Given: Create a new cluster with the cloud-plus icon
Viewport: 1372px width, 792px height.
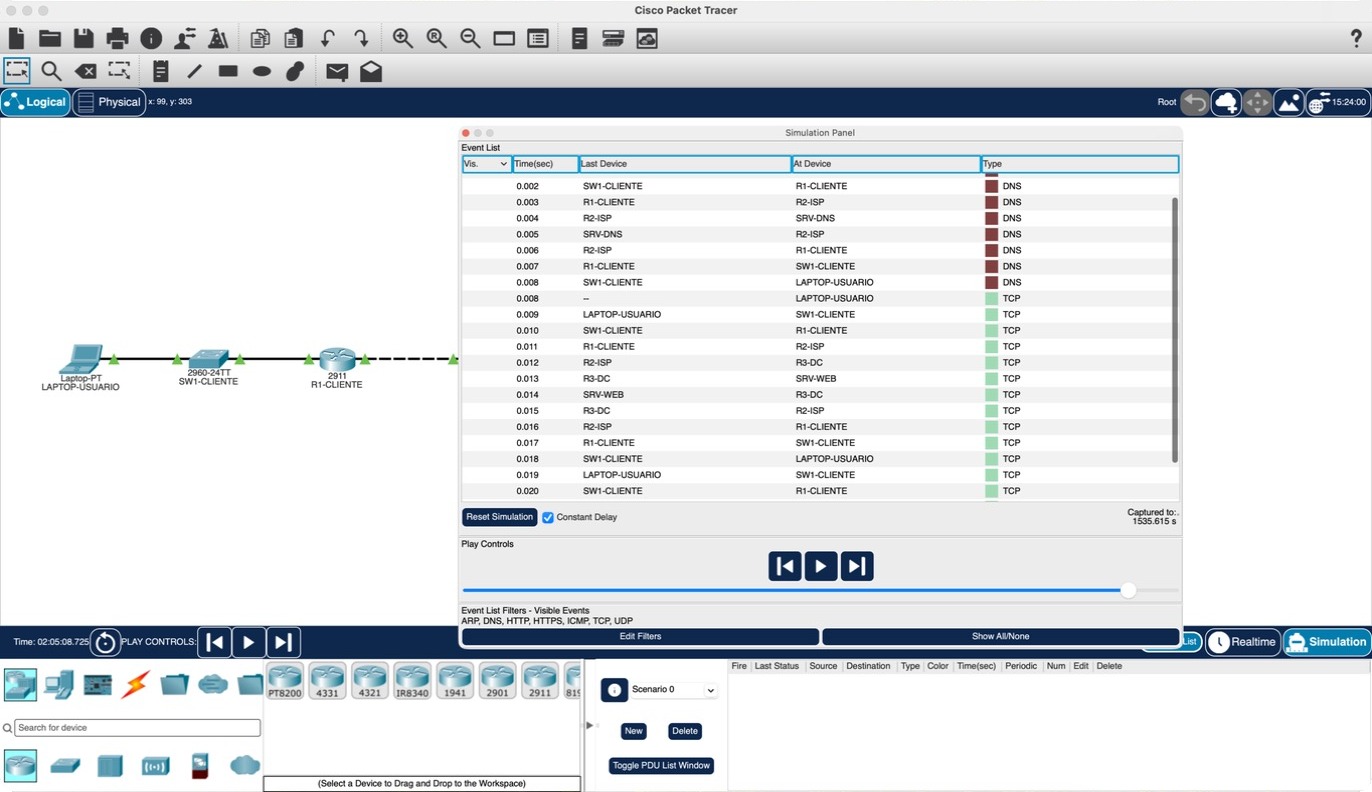Looking at the screenshot, I should (x=1226, y=102).
